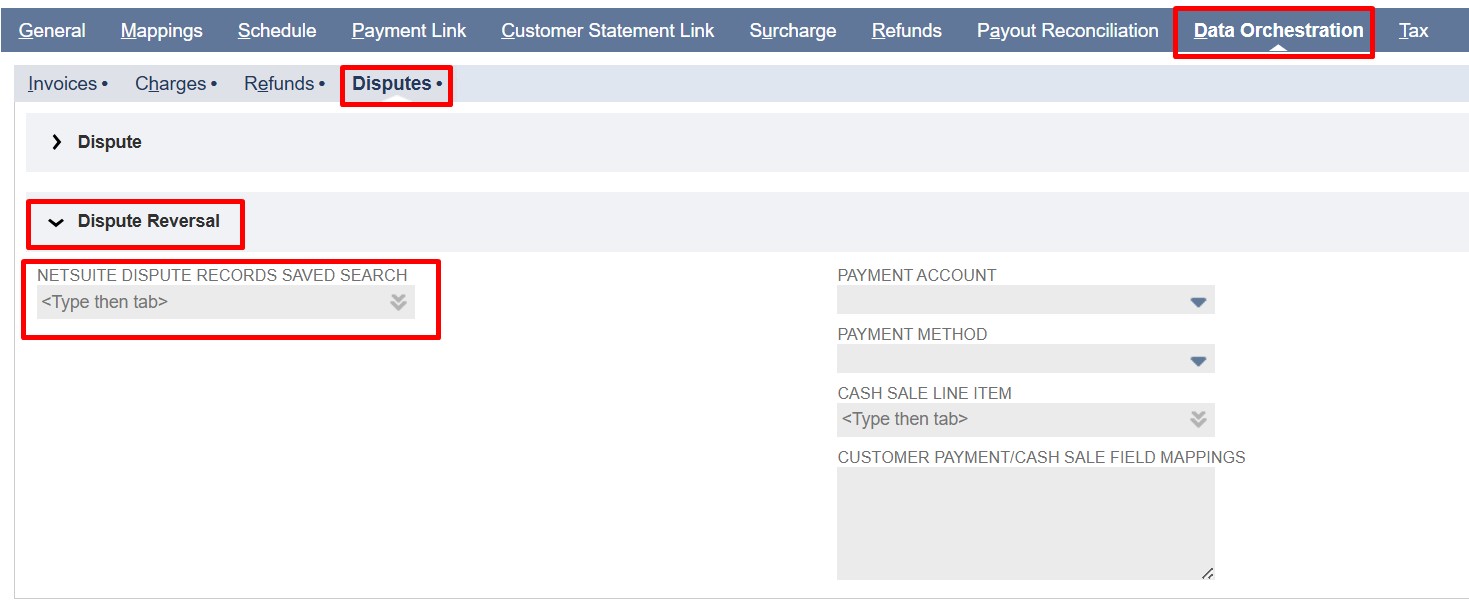1469x608 pixels.
Task: Select the Refunds subtab under Data Orchestration
Action: click(279, 84)
